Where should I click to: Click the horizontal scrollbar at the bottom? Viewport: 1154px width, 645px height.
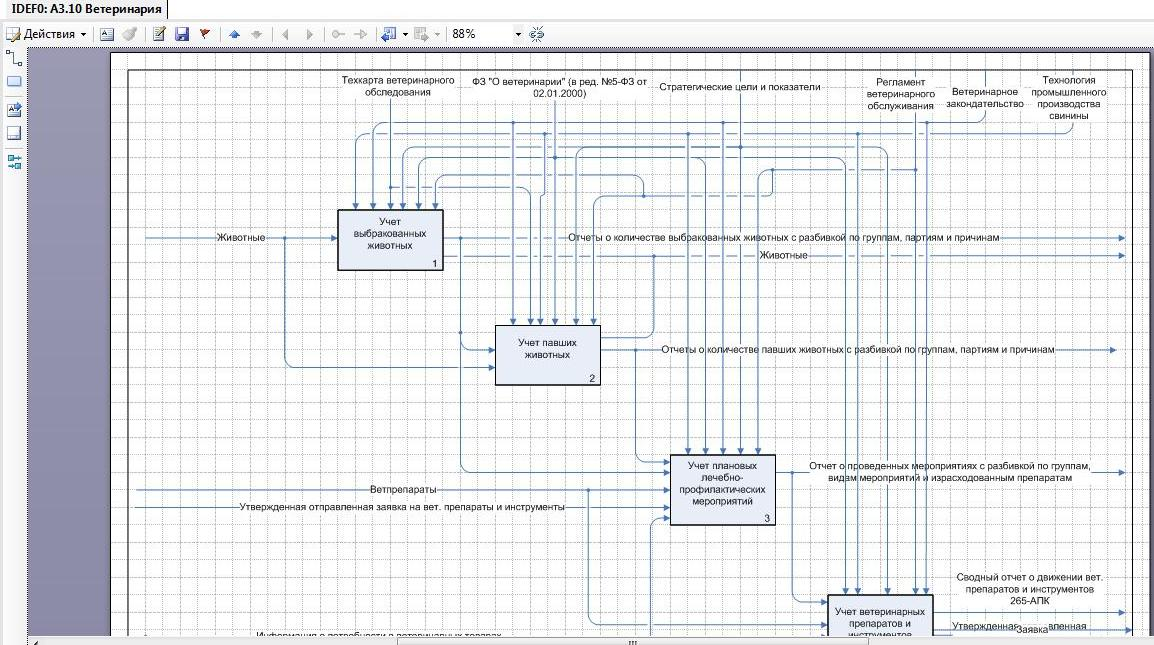point(632,641)
